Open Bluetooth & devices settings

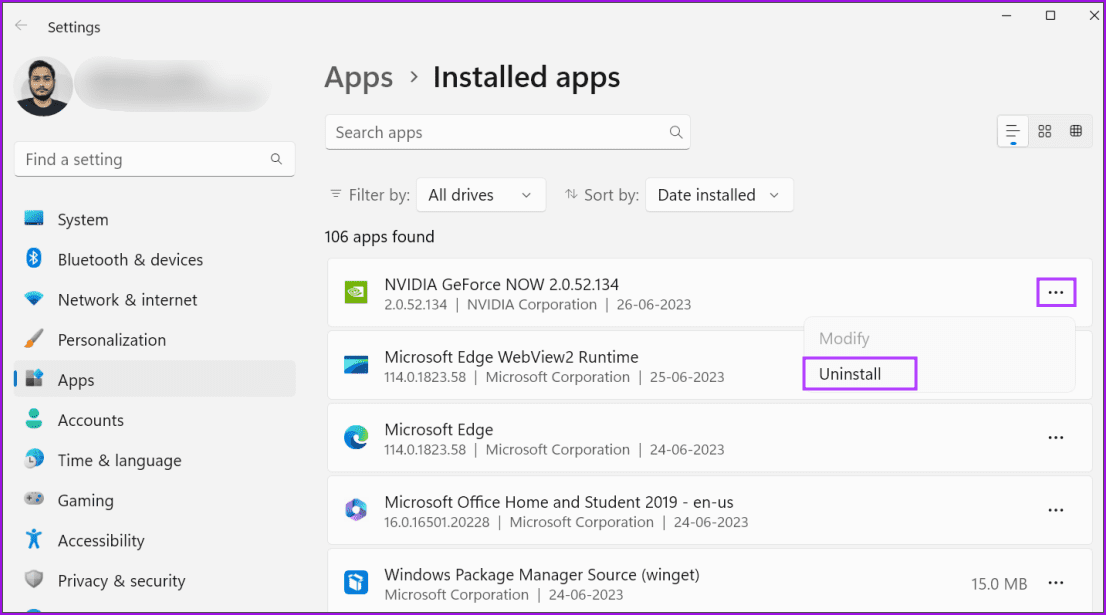pos(130,260)
